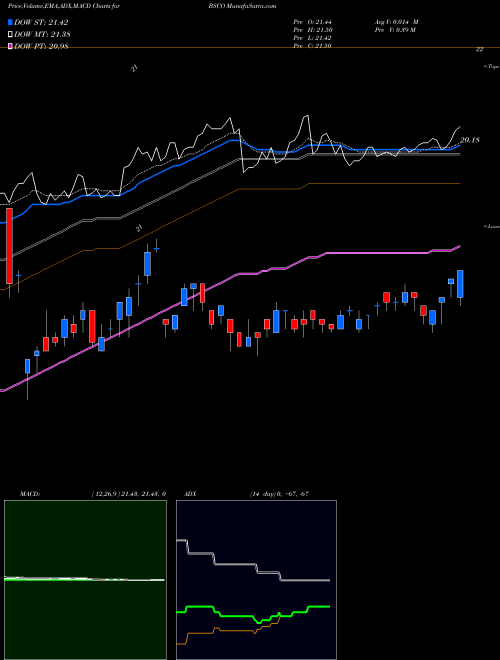Click the Pre C: 21.50 value
This screenshot has height=660, width=500.
(x=313, y=46)
